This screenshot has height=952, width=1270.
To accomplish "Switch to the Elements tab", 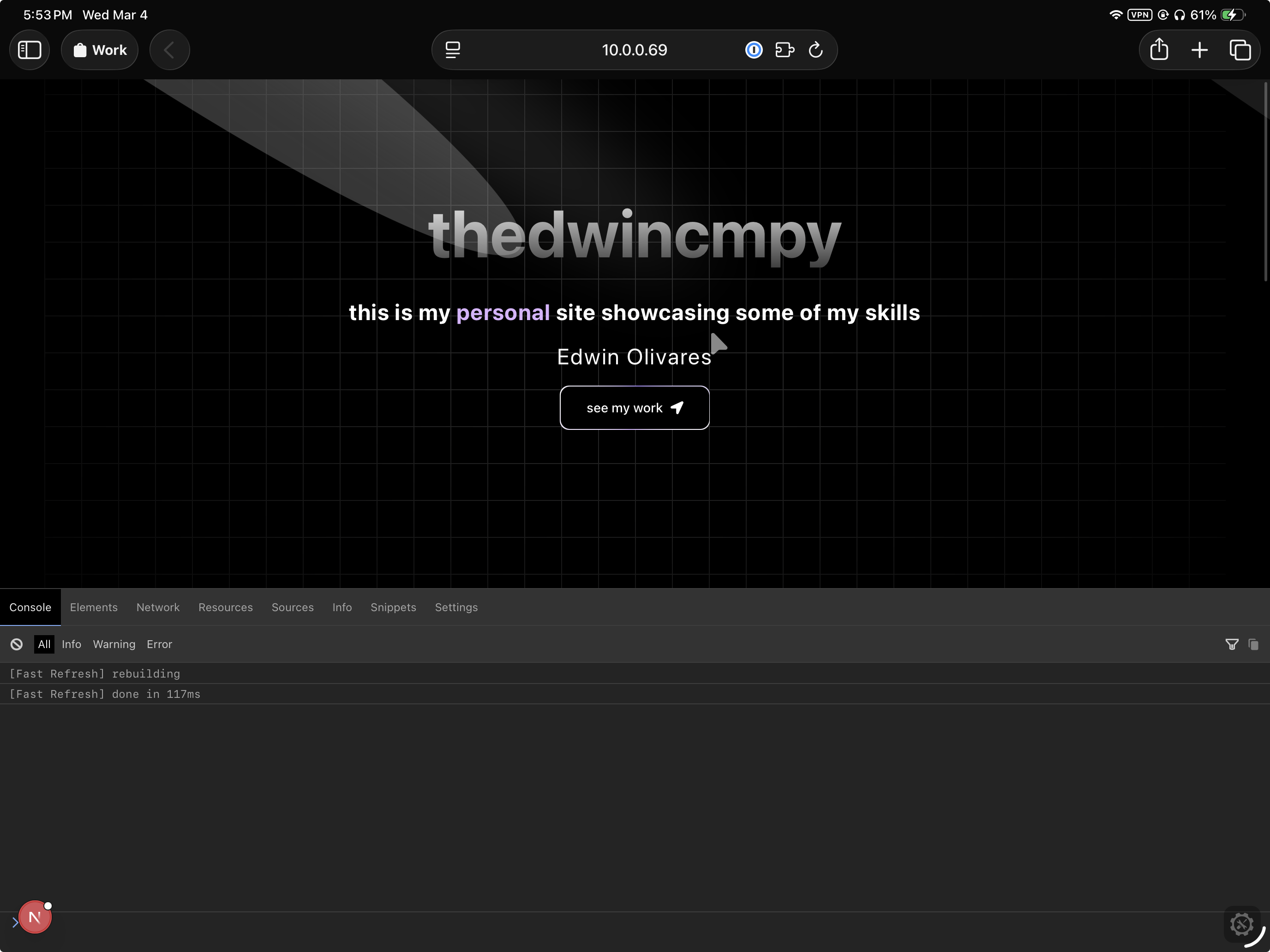I will [x=94, y=607].
